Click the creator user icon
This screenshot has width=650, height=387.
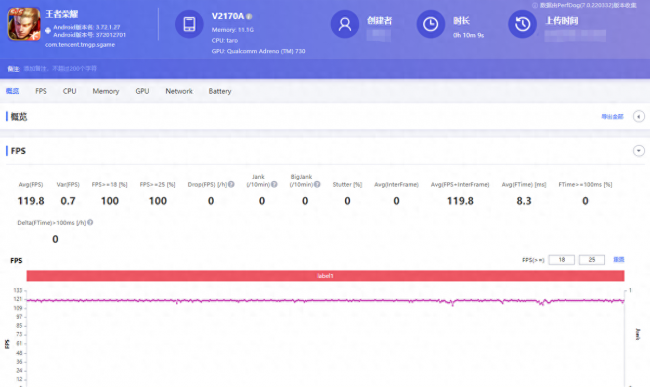tap(345, 24)
